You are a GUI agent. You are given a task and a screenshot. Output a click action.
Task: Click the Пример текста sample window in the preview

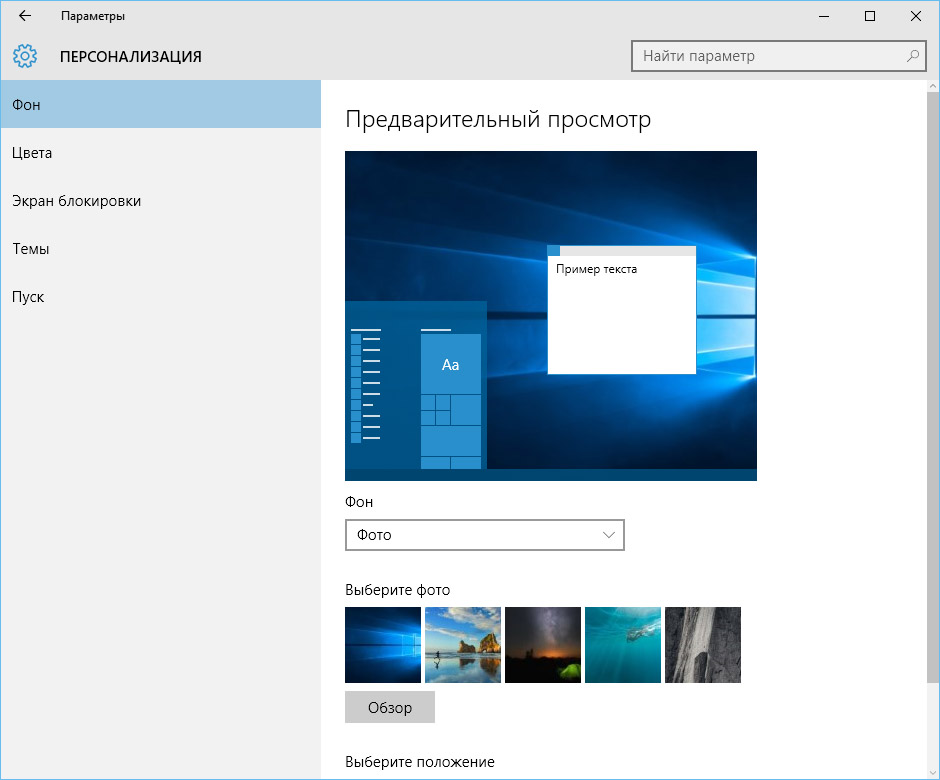(622, 310)
